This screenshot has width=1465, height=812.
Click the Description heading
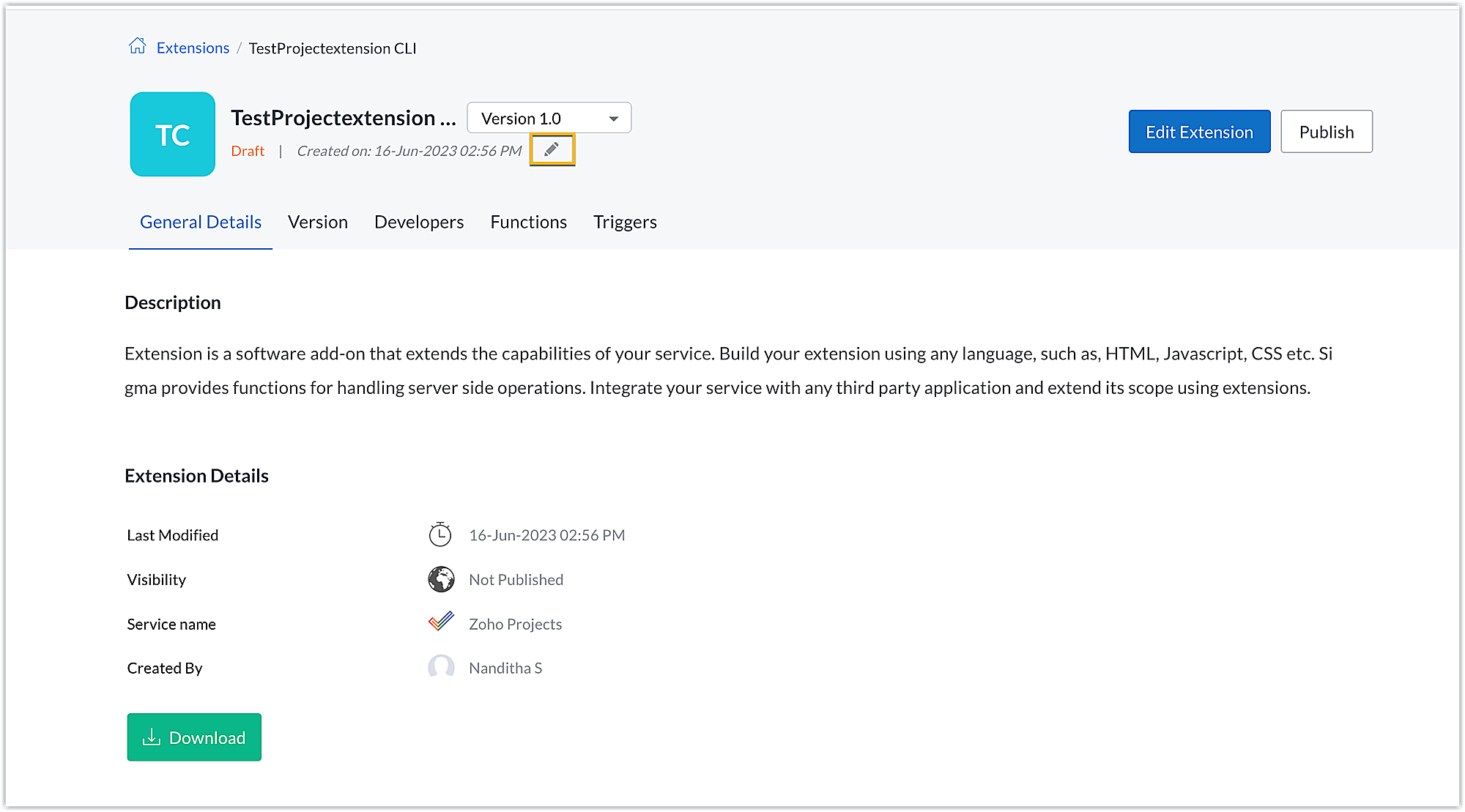[x=172, y=302]
